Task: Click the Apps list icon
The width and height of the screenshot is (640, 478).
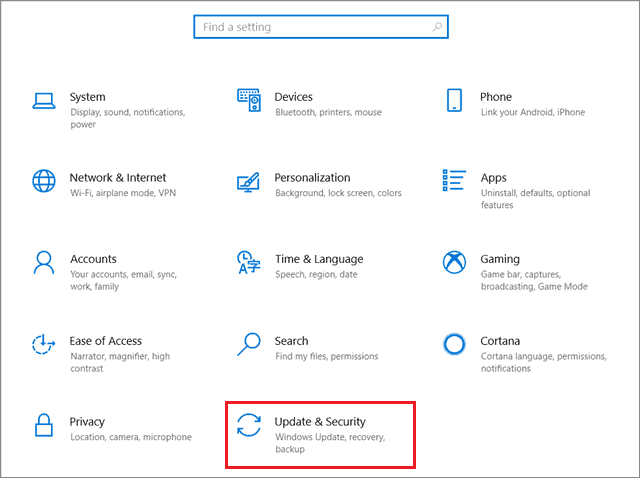Action: pos(454,180)
